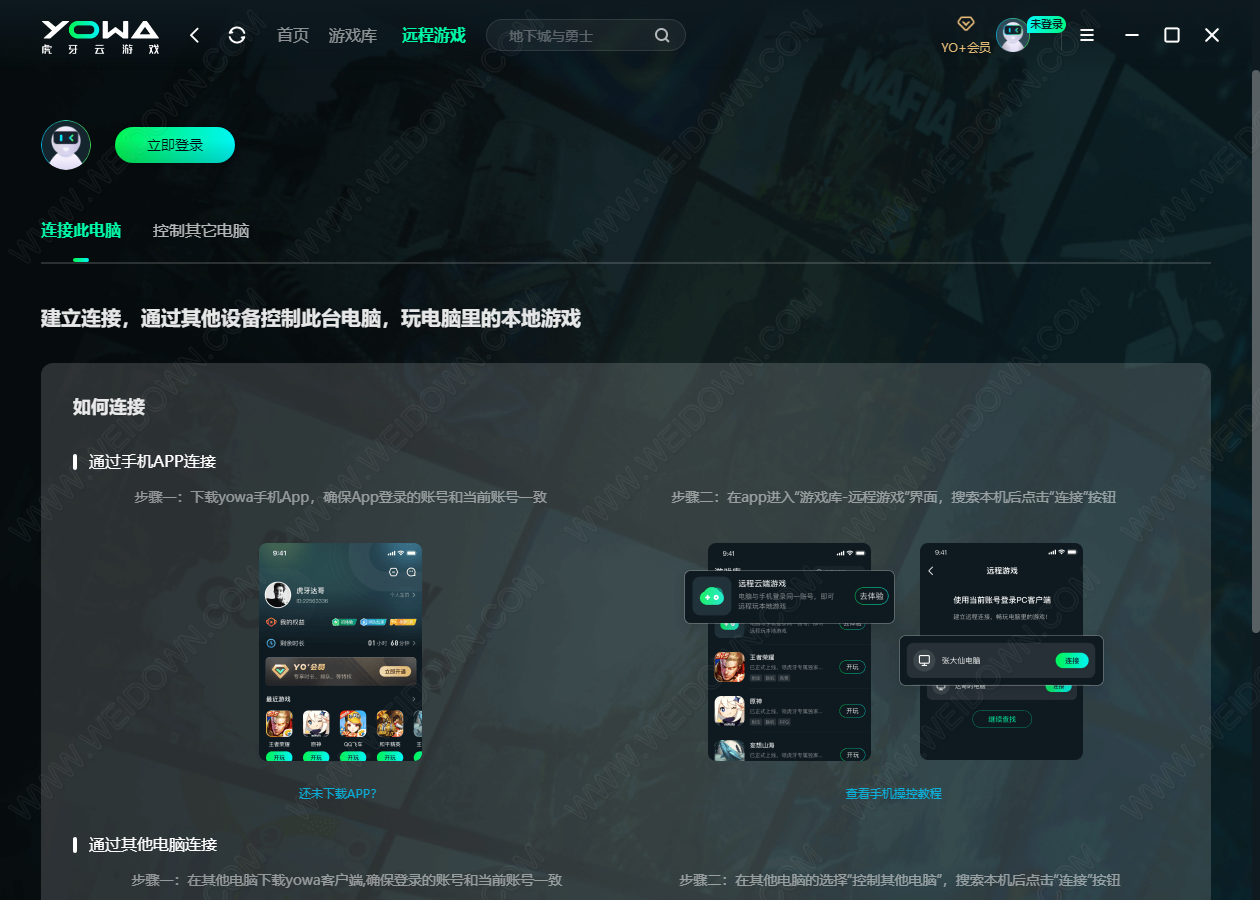Open the 首页 tab
Image resolution: width=1260 pixels, height=900 pixels.
[x=293, y=35]
